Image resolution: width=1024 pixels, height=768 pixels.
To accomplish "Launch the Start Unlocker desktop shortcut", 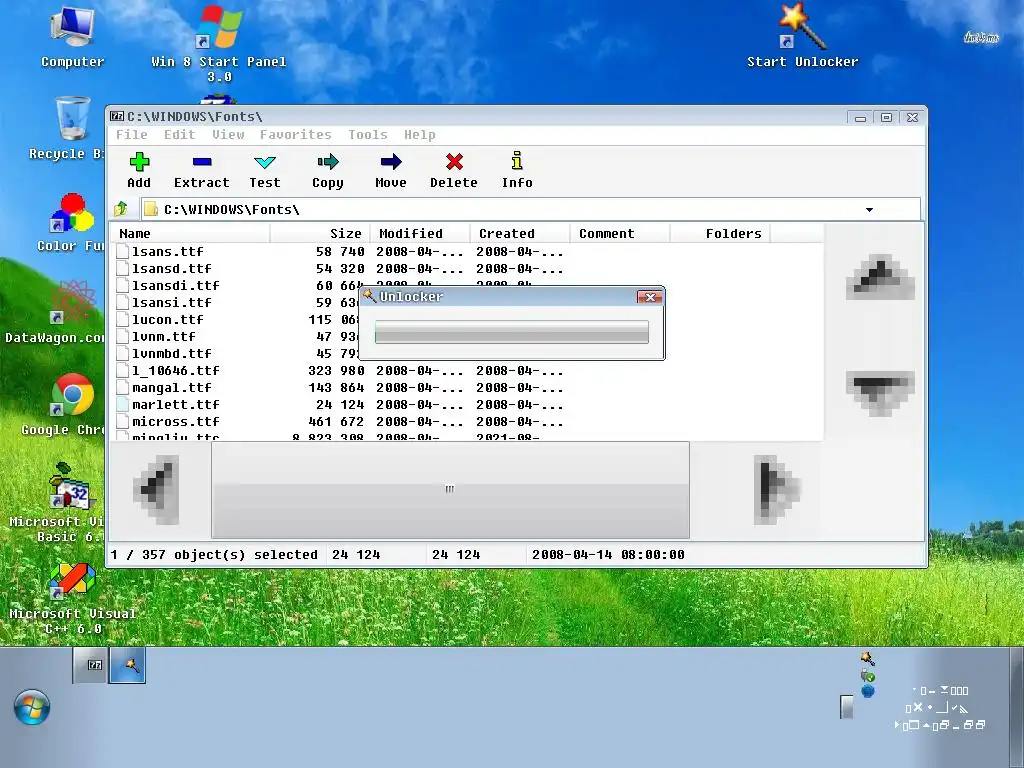I will tap(803, 36).
